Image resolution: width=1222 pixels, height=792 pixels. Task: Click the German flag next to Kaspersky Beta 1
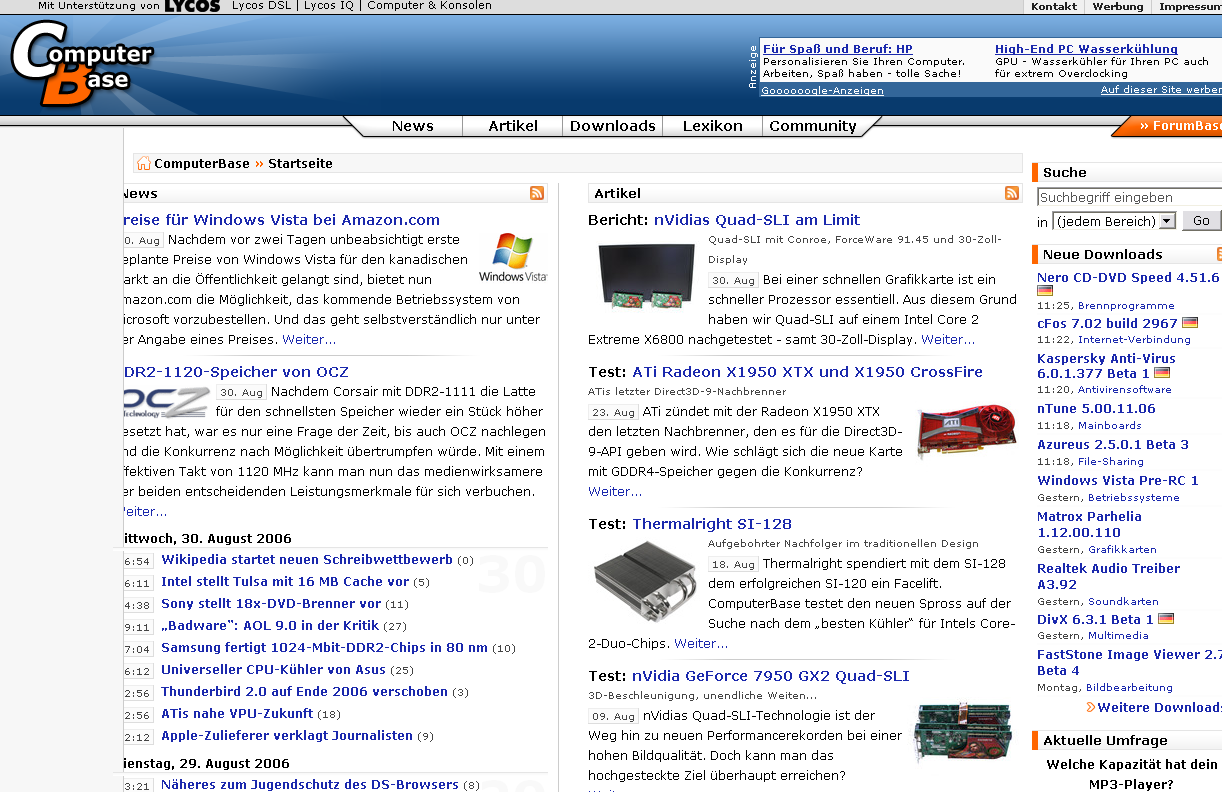click(x=1162, y=373)
